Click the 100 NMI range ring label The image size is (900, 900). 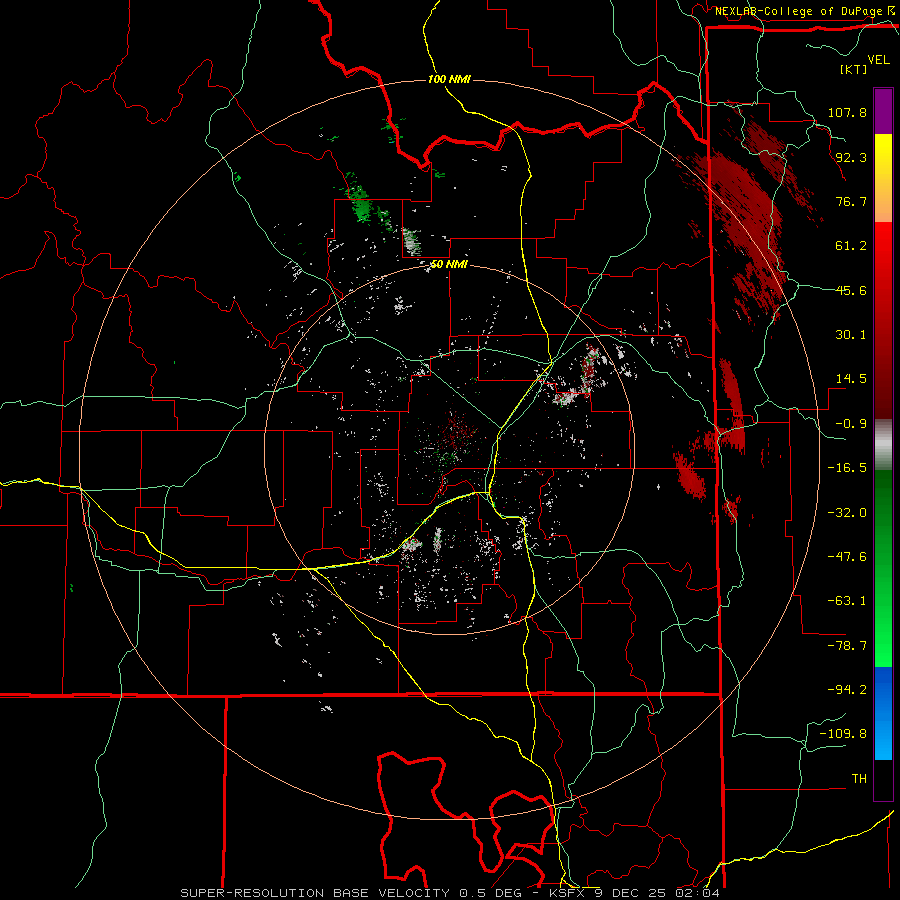(449, 79)
